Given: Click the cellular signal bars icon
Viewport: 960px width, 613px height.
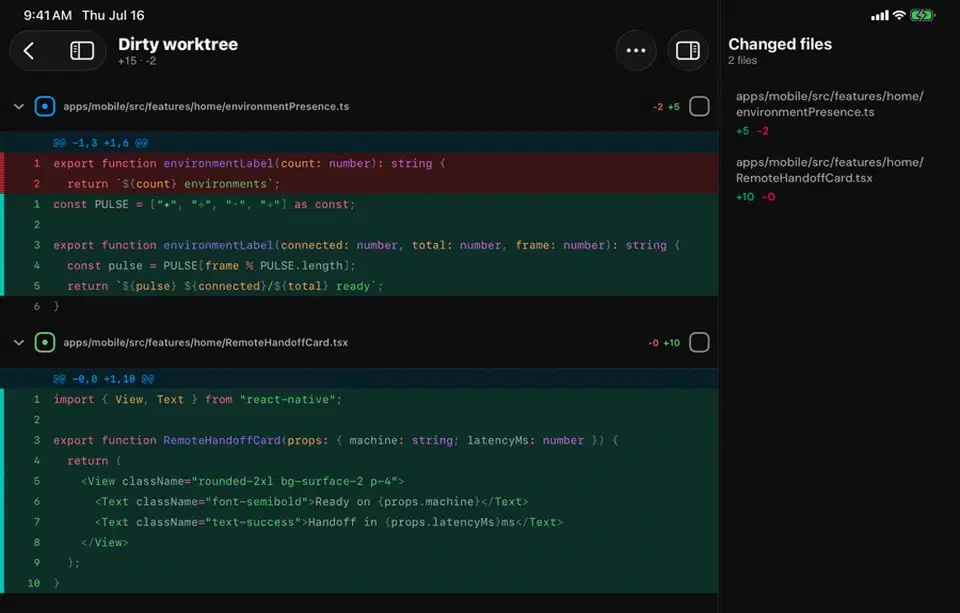Looking at the screenshot, I should 880,15.
